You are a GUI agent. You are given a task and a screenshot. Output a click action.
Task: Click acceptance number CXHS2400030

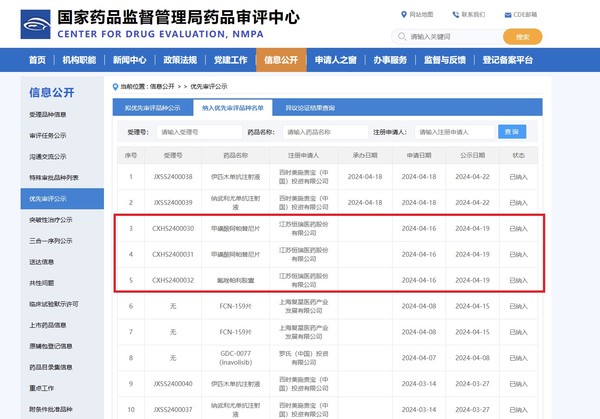[x=173, y=228]
